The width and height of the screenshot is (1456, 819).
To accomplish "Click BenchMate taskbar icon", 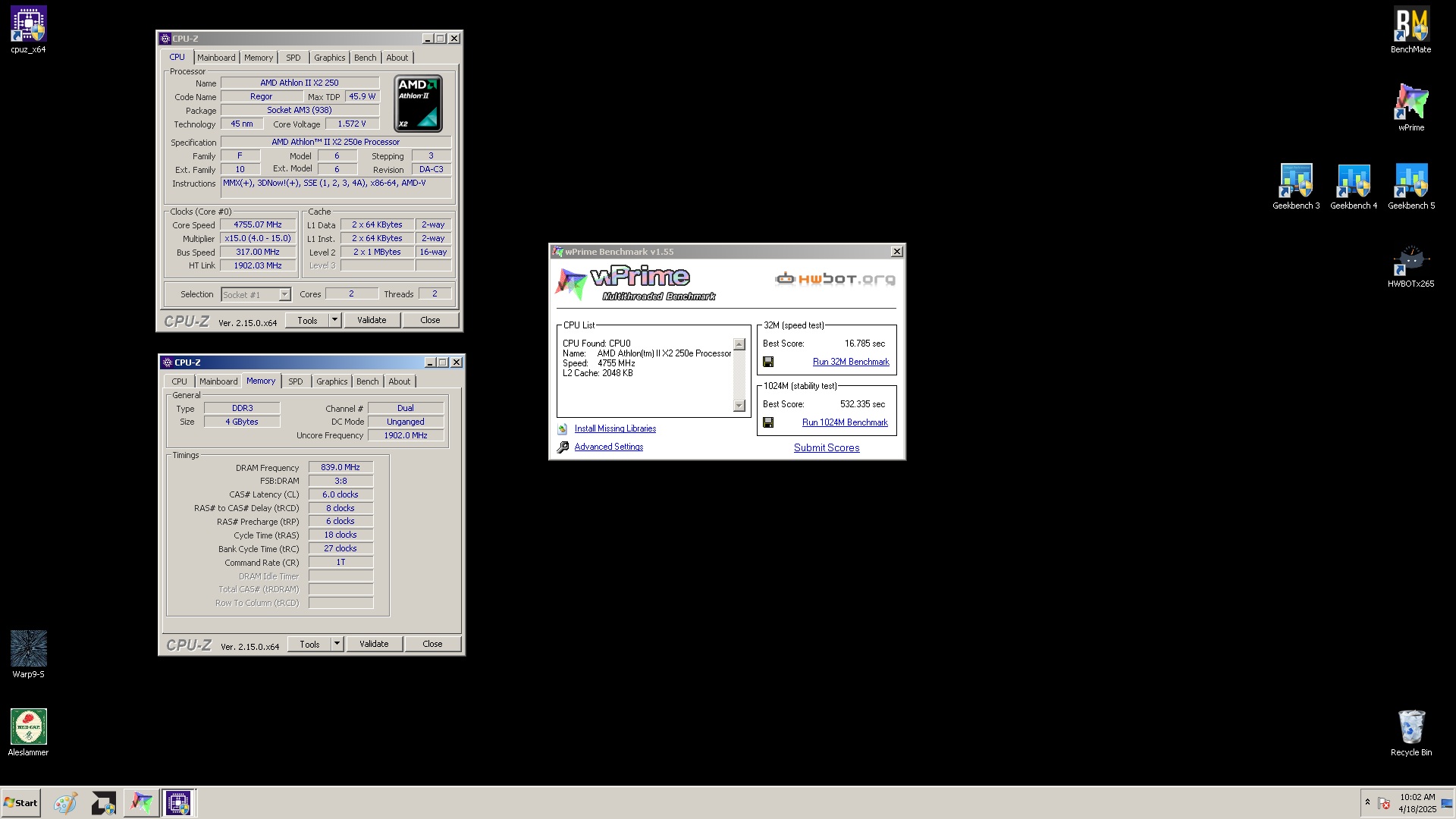I will point(103,802).
